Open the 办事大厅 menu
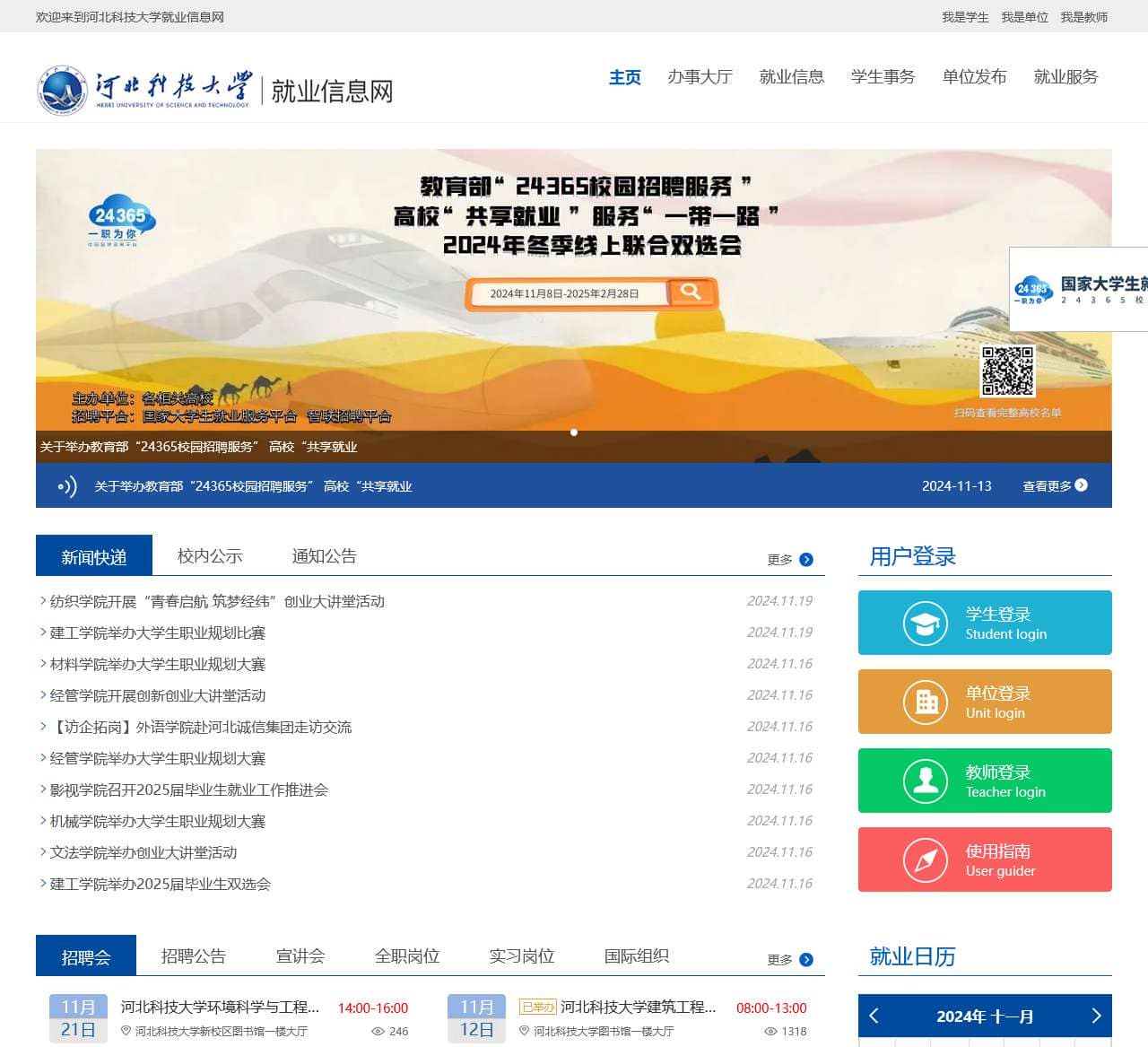The width and height of the screenshot is (1148, 1047). (700, 77)
